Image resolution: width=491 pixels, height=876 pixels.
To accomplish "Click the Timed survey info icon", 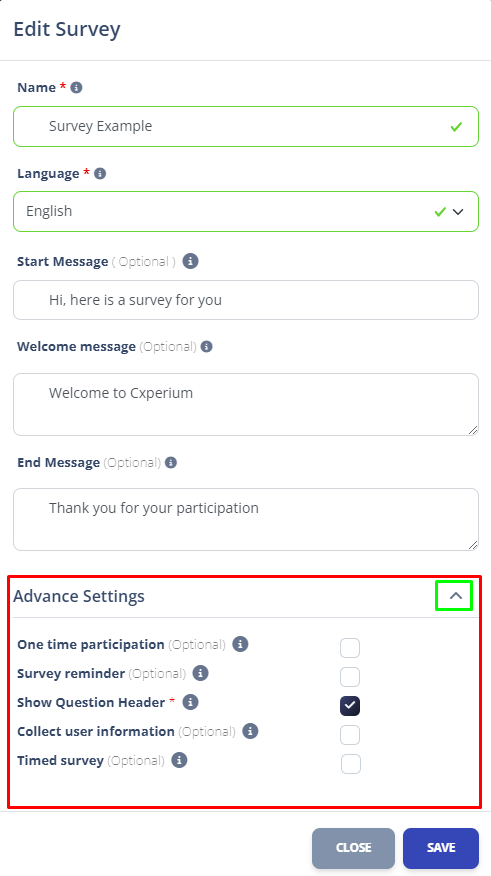I will tap(179, 760).
